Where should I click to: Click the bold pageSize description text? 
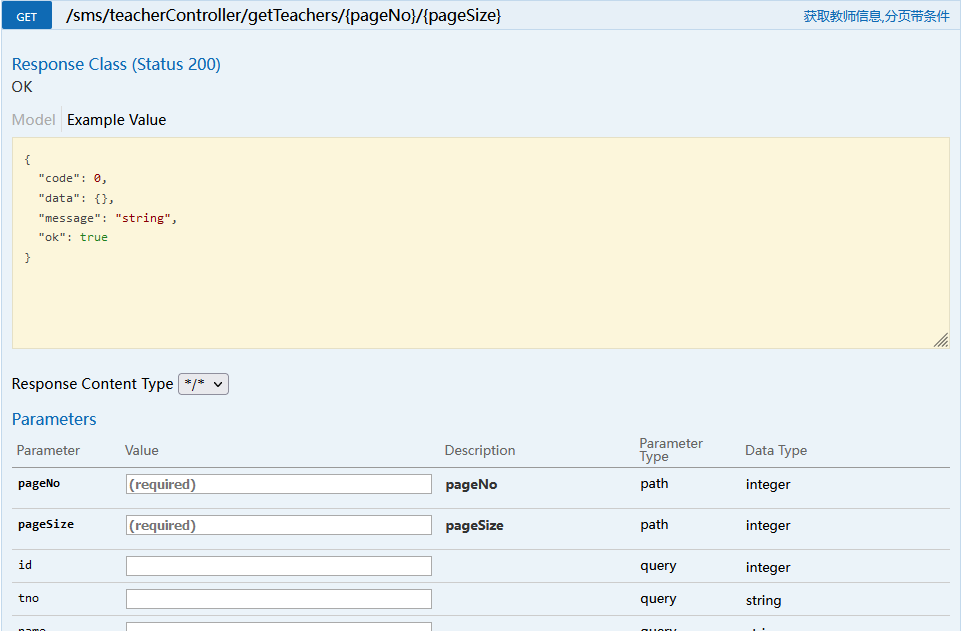pyautogui.click(x=474, y=526)
